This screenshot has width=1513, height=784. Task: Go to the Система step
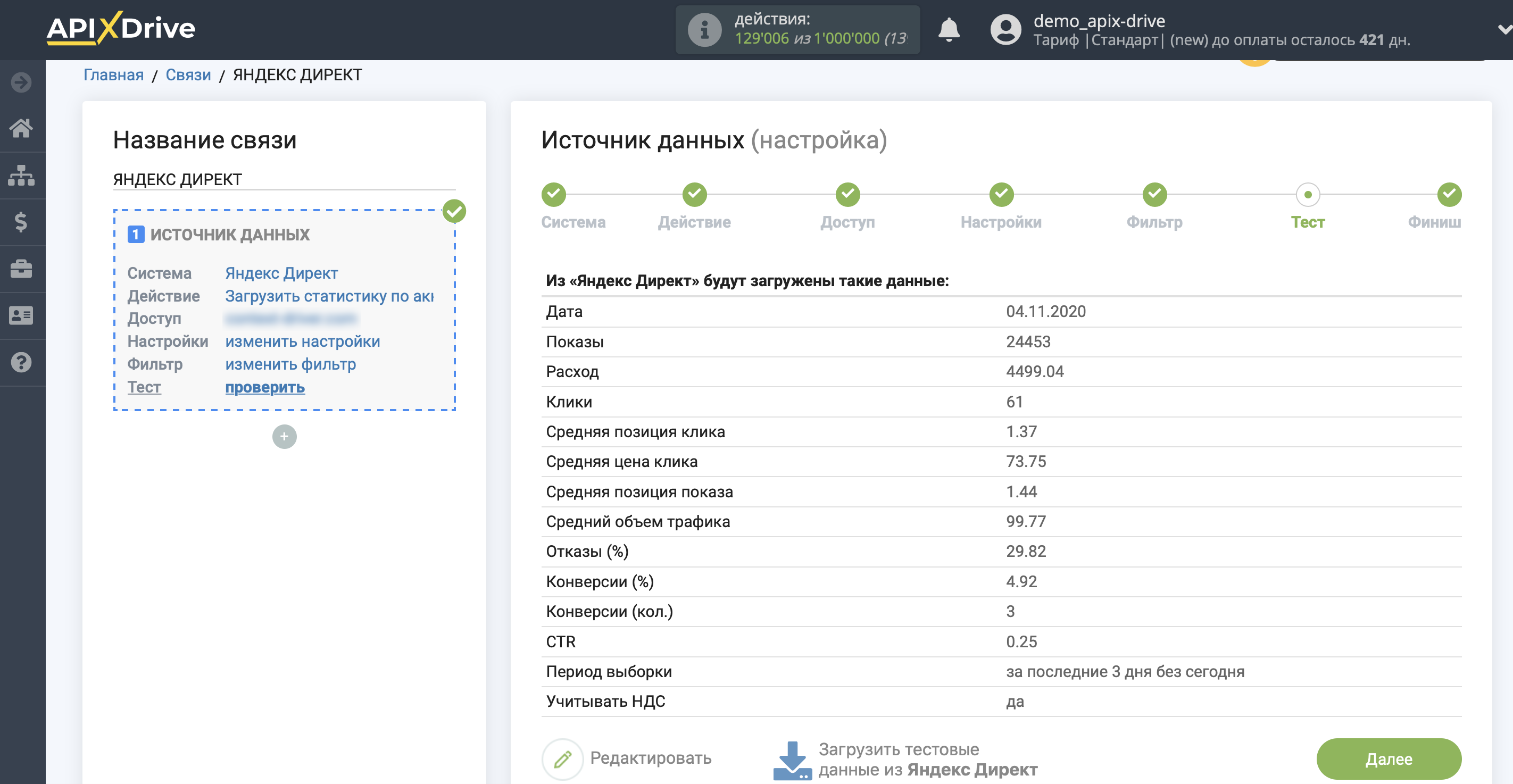pyautogui.click(x=554, y=194)
